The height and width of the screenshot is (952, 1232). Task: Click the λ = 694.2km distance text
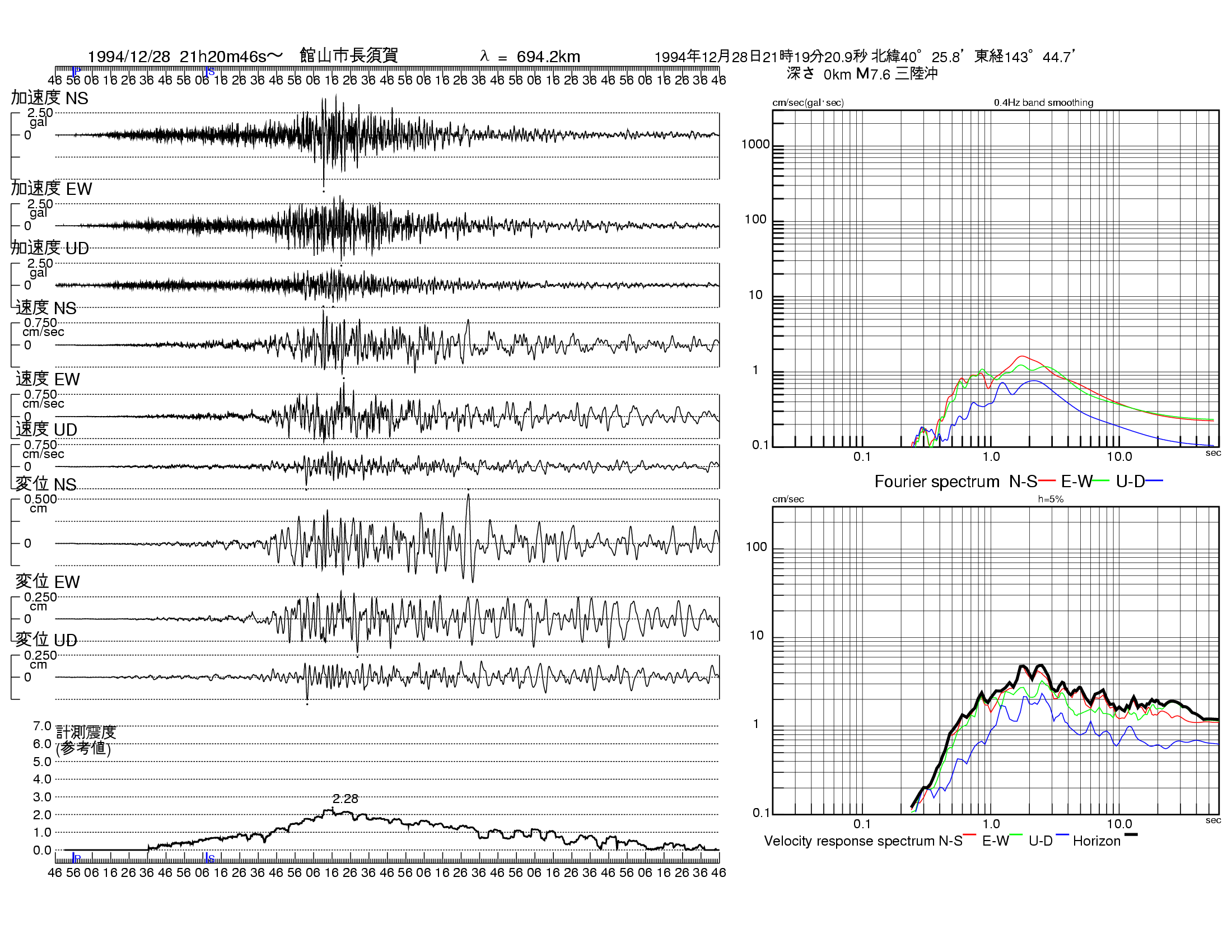click(530, 57)
